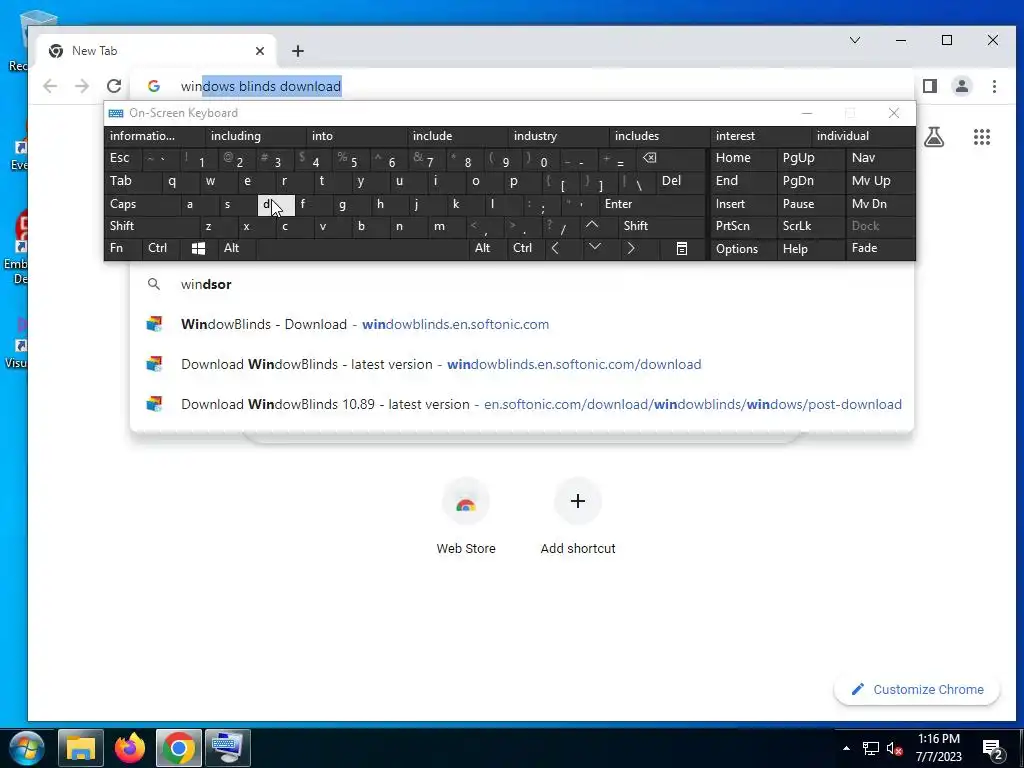Click the Enter key
1024x768 pixels.
tap(652, 204)
